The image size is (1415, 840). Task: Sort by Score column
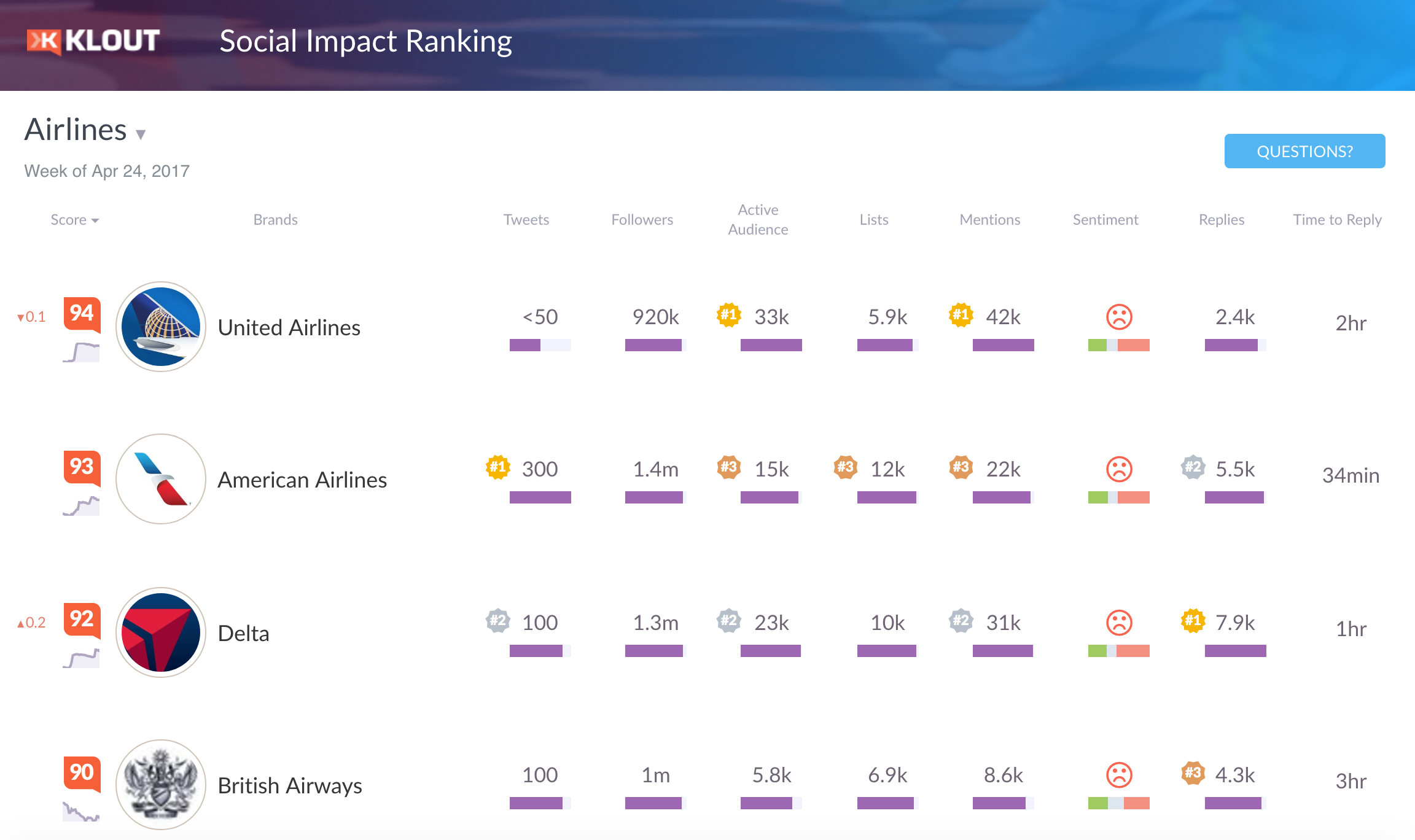(x=74, y=220)
